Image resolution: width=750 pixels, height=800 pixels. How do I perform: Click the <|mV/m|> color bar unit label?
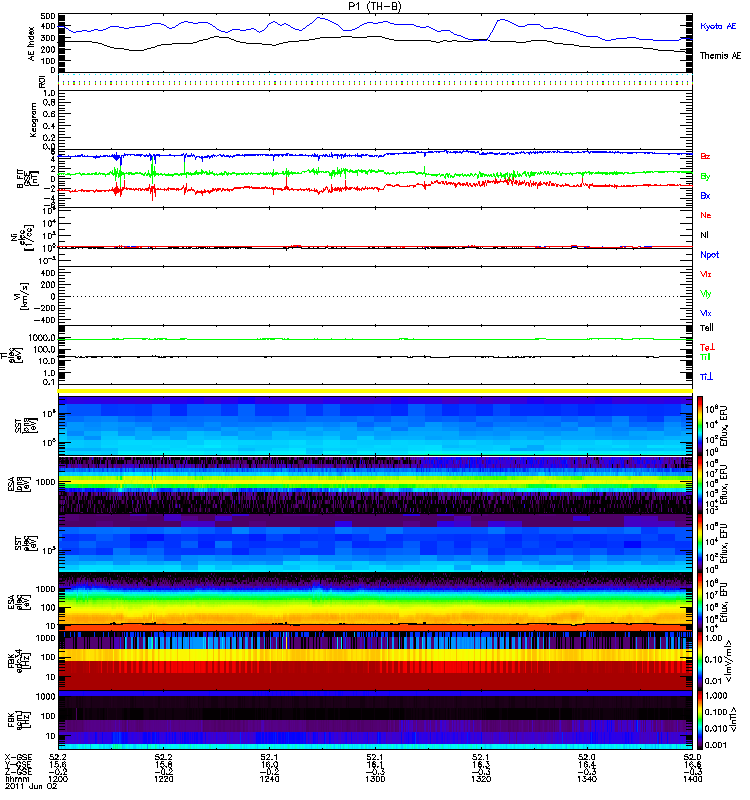click(731, 661)
